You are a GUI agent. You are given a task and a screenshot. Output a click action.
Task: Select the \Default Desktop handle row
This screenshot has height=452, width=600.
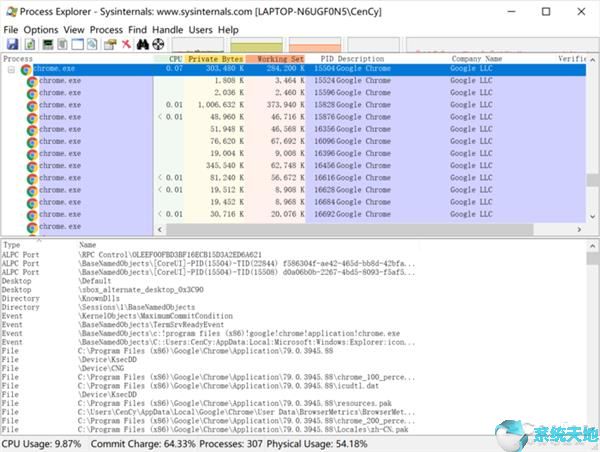pyautogui.click(x=293, y=281)
